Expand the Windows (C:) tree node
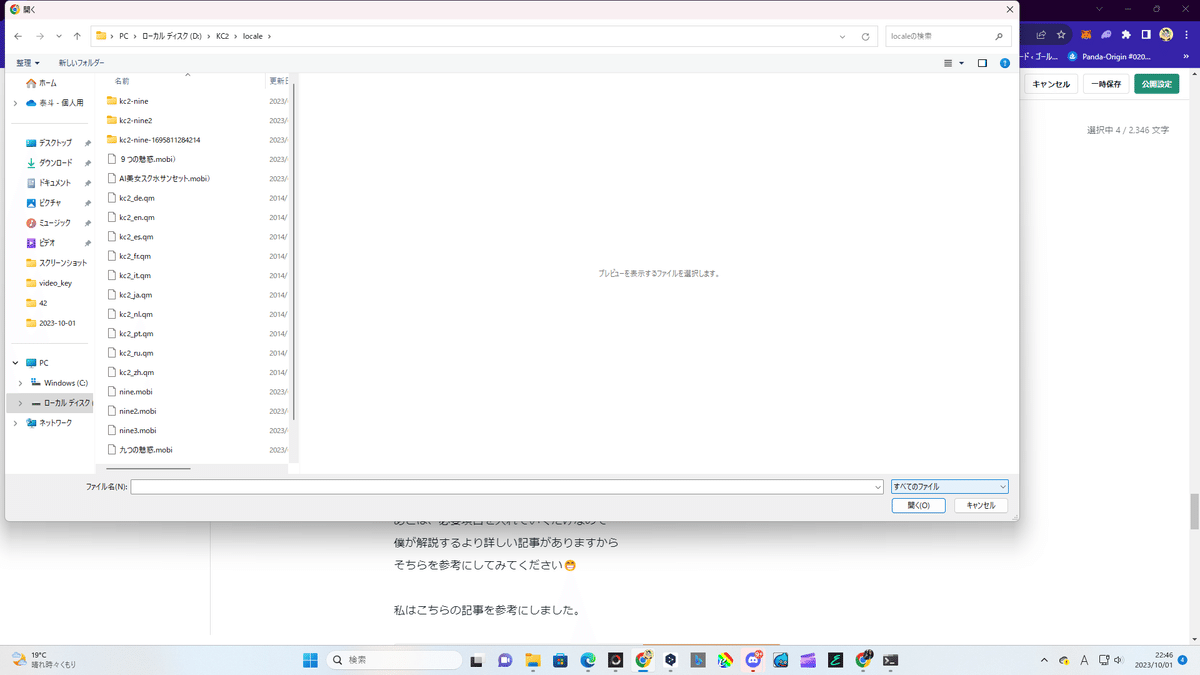 coord(20,383)
